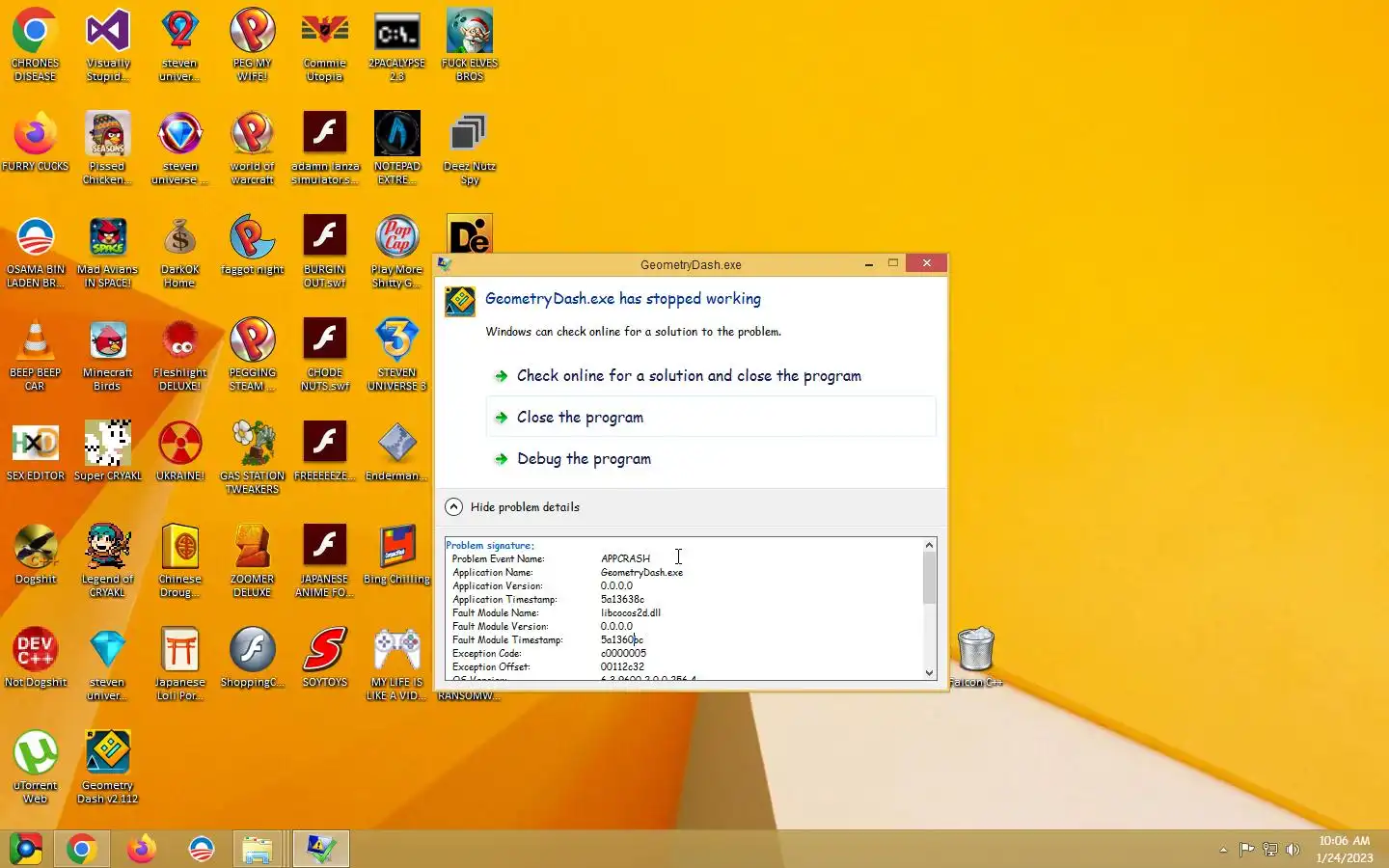Show hidden tray icons arrow

coord(1223,850)
